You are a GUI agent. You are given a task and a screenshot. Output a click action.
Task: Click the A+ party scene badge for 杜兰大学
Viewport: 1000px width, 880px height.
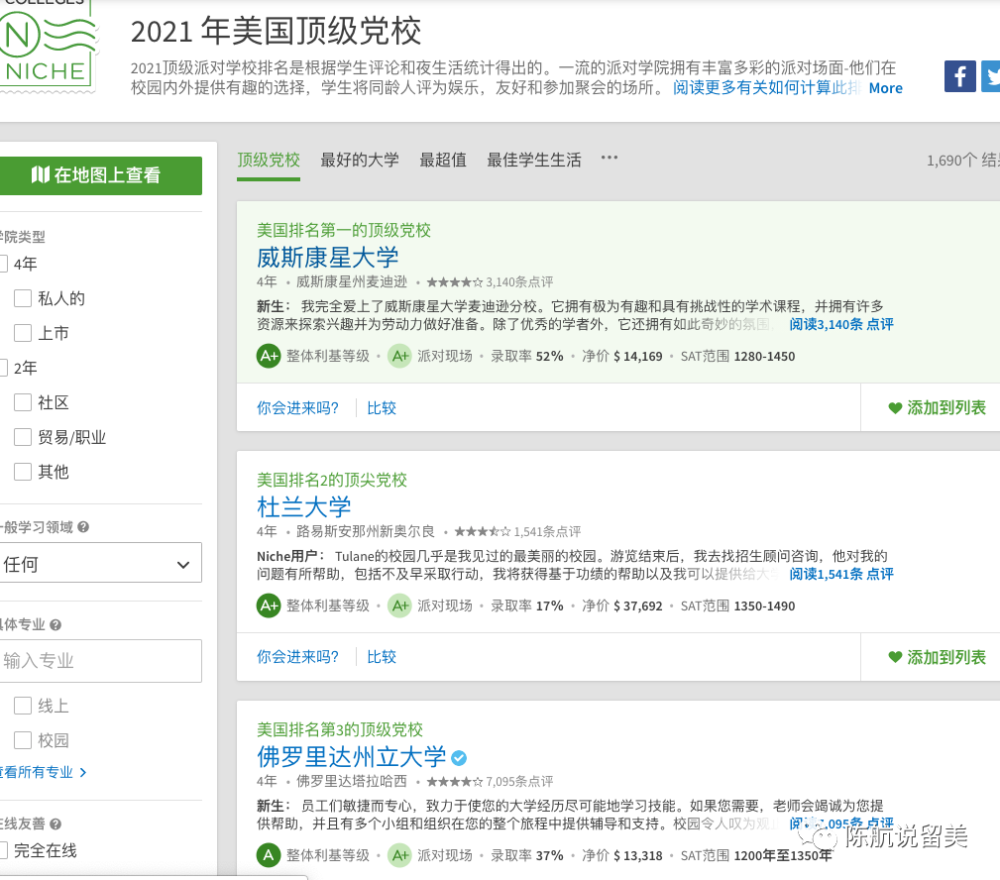400,605
